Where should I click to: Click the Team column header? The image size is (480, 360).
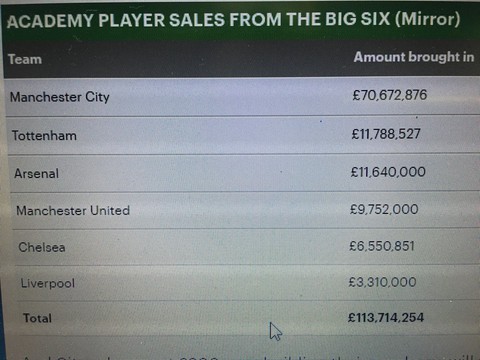(25, 59)
